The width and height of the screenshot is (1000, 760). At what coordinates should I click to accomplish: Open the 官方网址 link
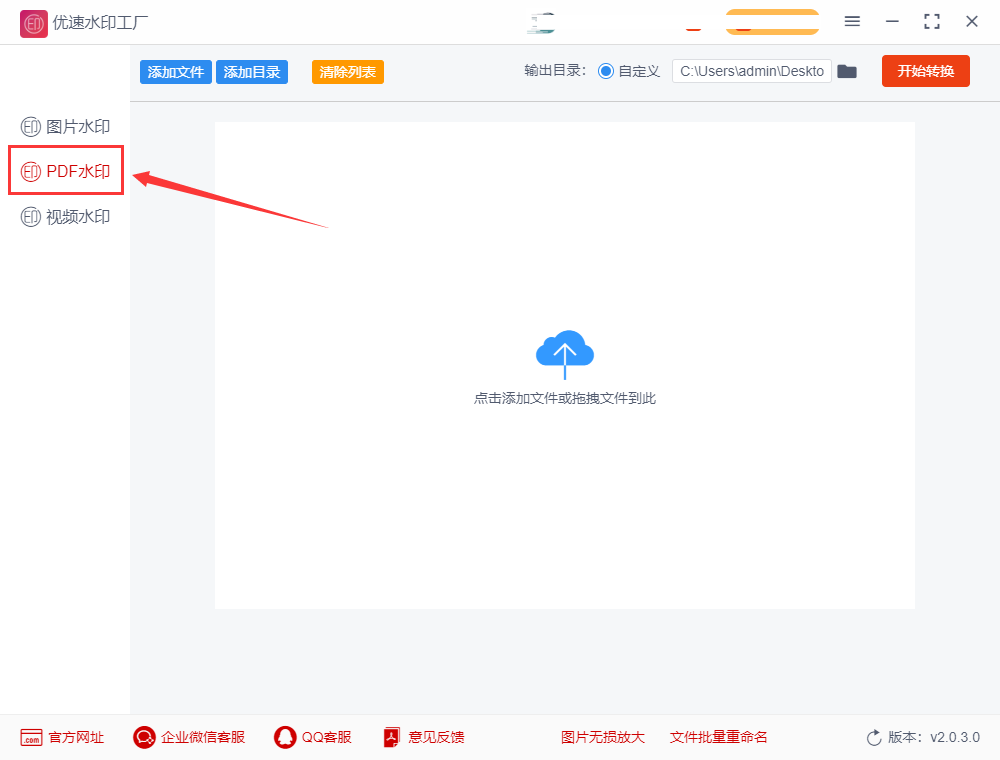[x=62, y=738]
